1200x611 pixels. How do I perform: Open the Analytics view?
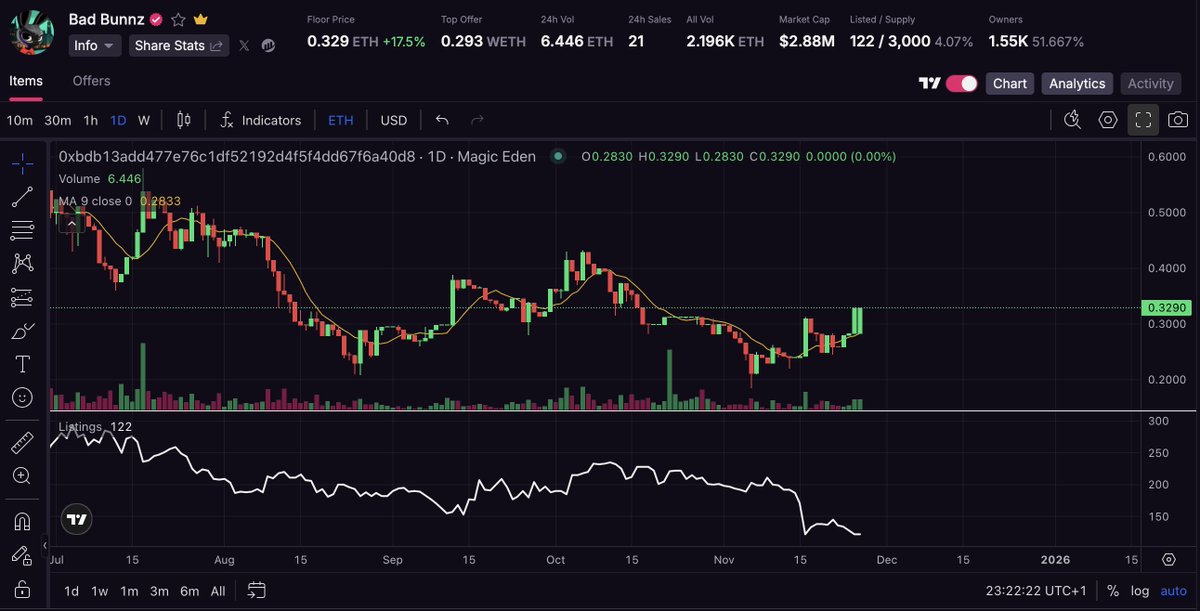1077,84
